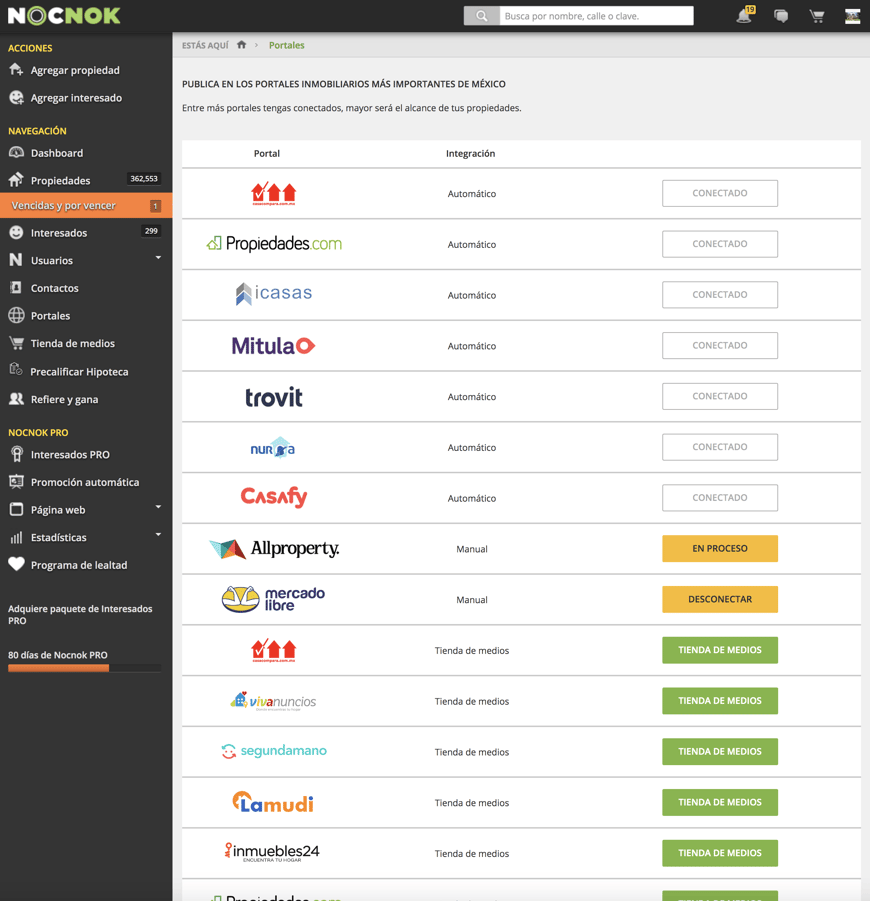870x901 pixels.
Task: Click the Tienda de medios cart icon
Action: coord(16,343)
